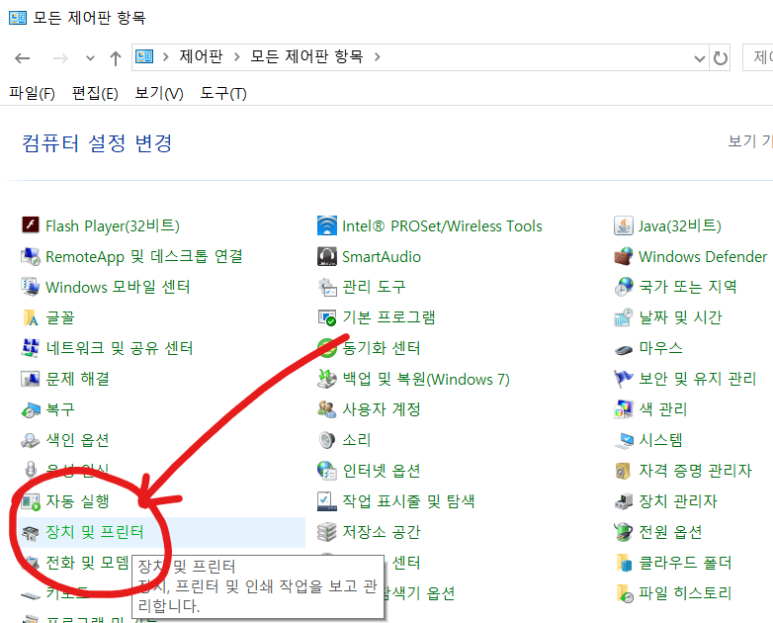Screen dimensions: 773x623
Task: Click the address bar control panel icon
Action: 144,57
